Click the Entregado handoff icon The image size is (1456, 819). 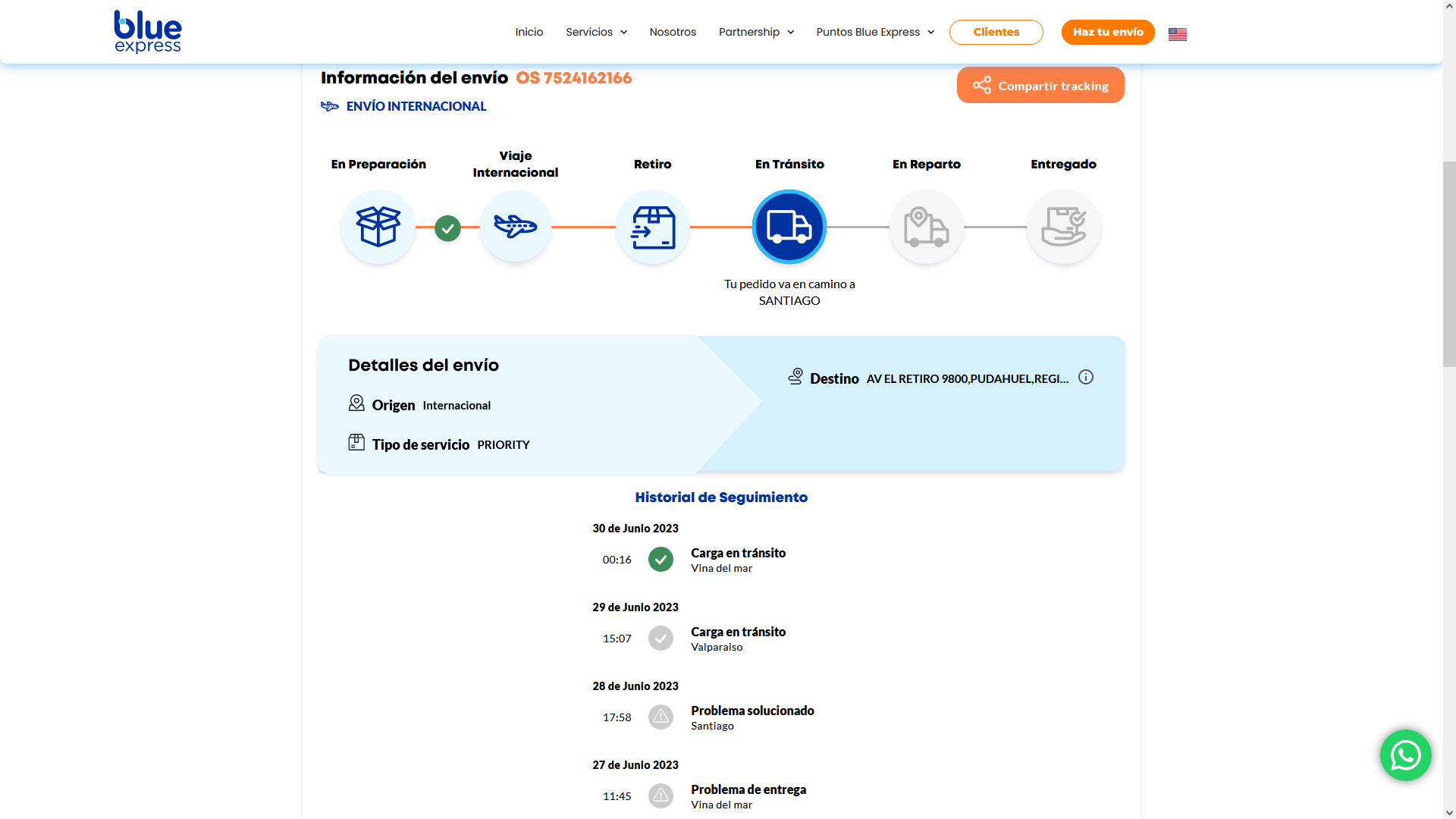coord(1063,226)
